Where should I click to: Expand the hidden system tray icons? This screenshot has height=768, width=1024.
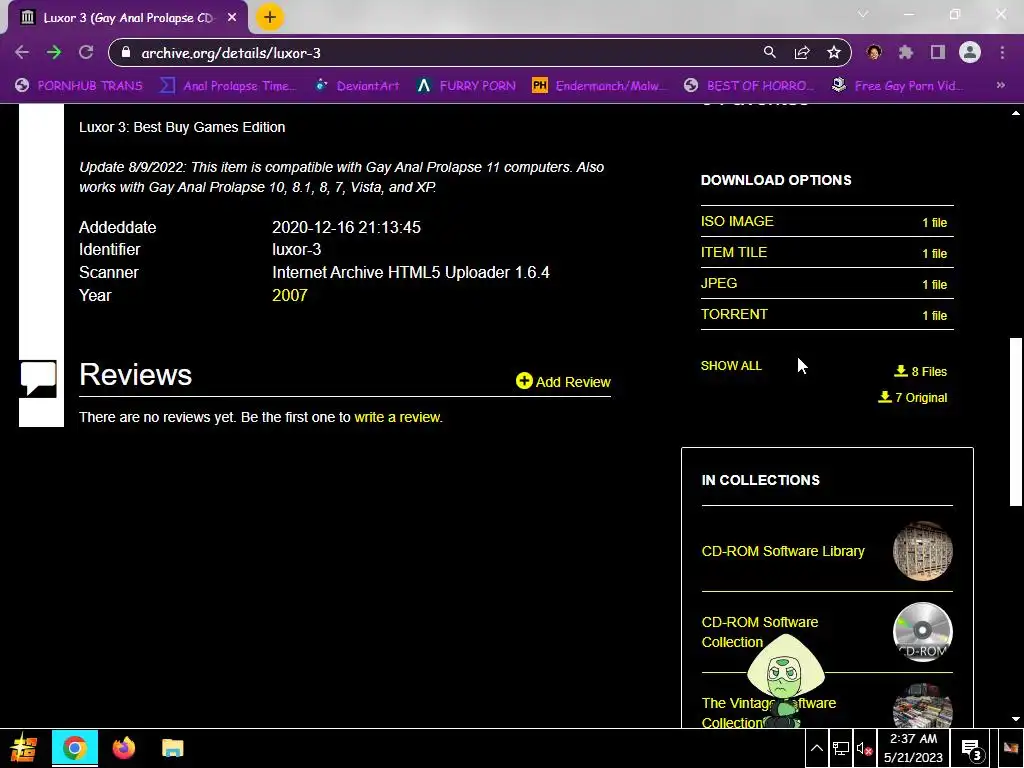click(x=817, y=748)
